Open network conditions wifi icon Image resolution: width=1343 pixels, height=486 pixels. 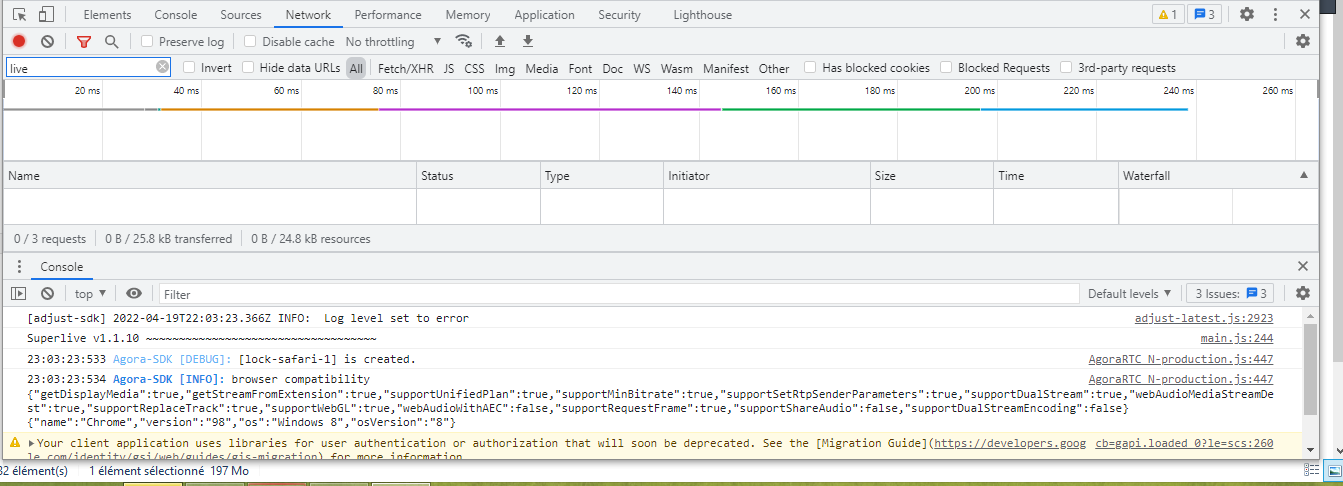[x=463, y=41]
